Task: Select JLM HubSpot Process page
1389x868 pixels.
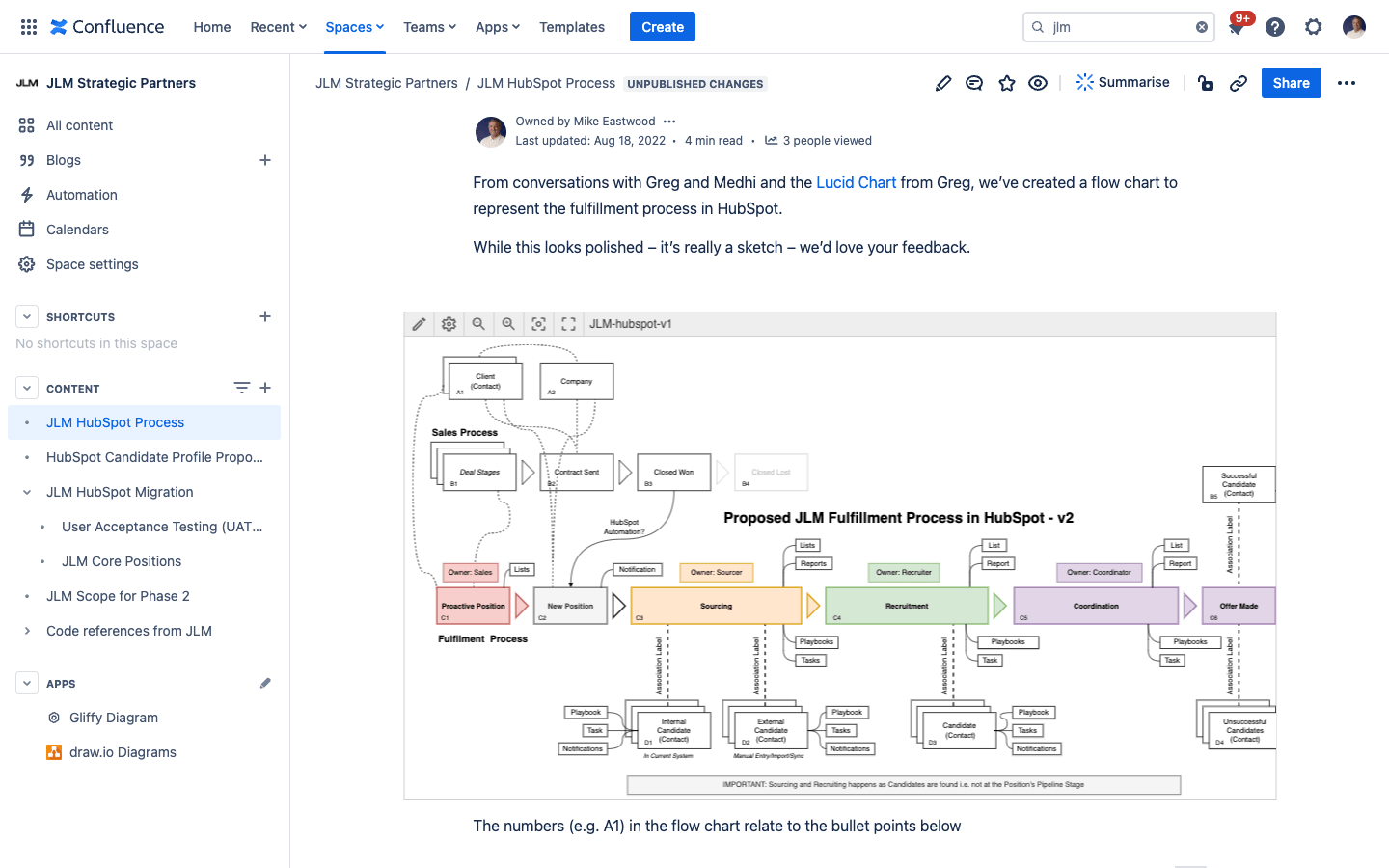Action: pos(145,422)
